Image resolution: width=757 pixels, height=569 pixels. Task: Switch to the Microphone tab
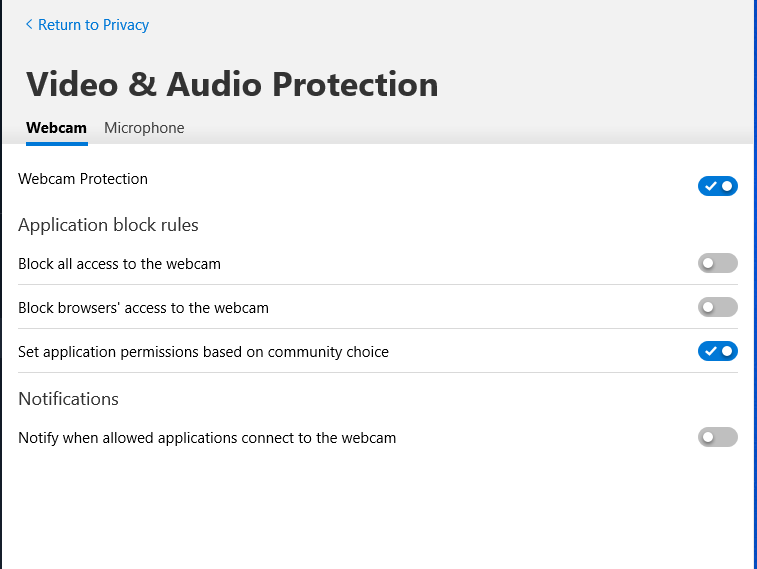click(144, 128)
